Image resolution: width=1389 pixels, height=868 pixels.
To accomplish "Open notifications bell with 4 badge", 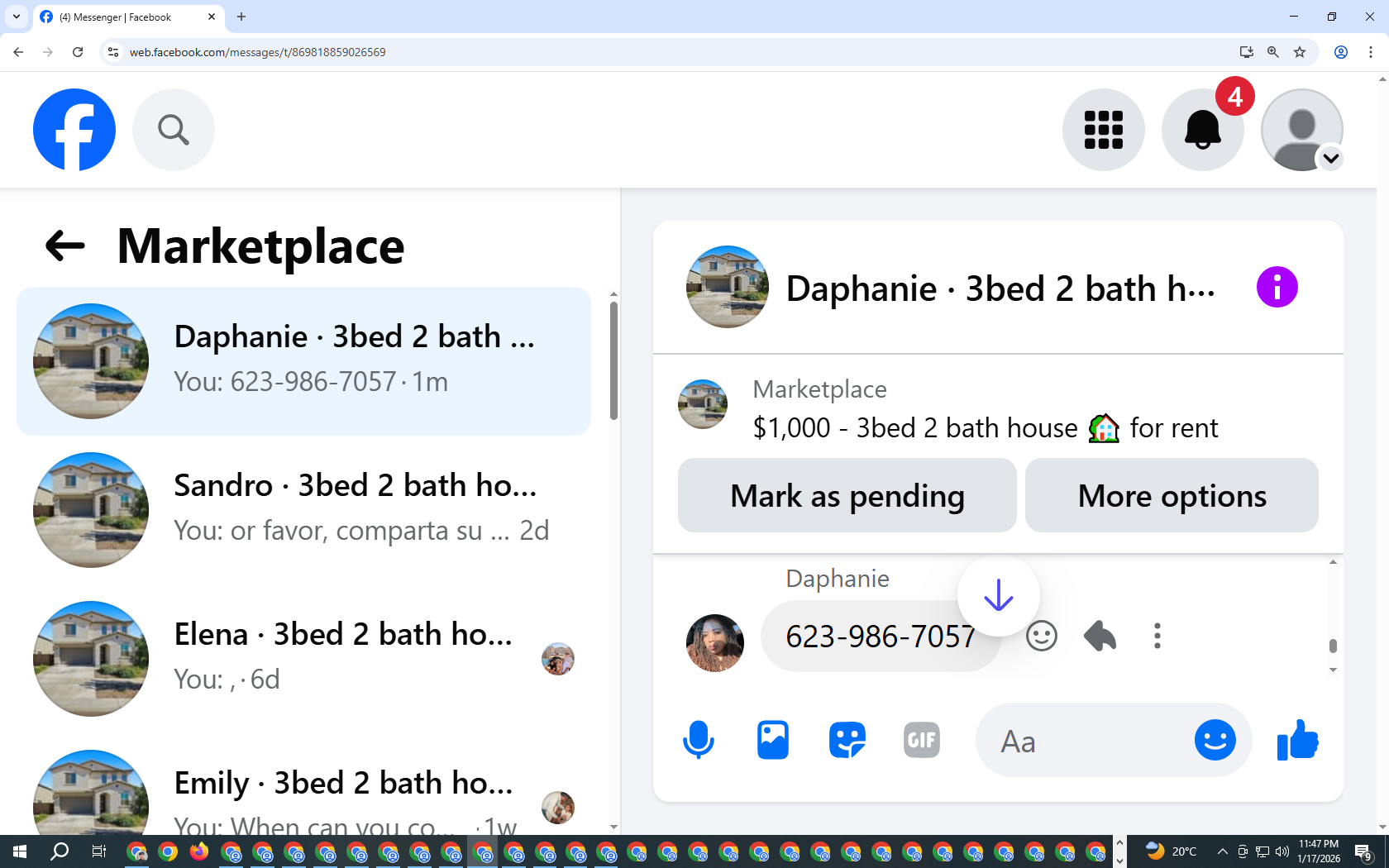I will (1203, 130).
